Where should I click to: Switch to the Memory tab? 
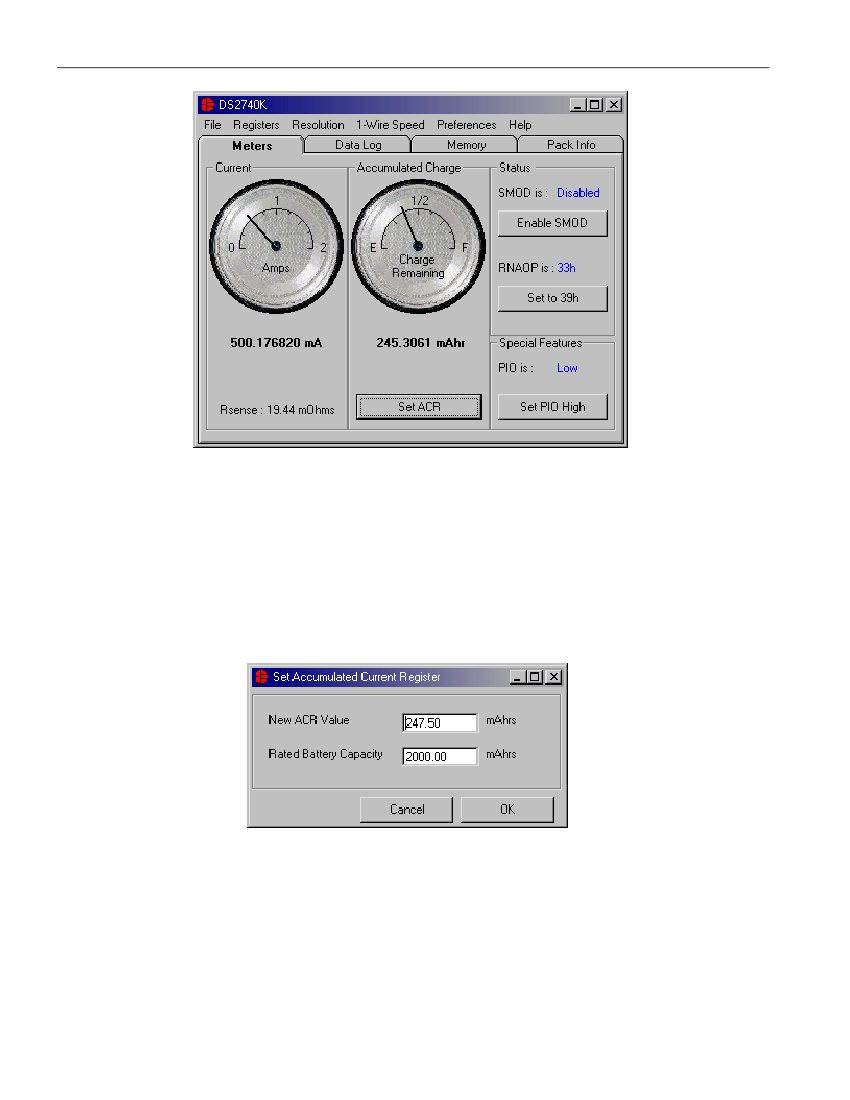click(x=466, y=145)
